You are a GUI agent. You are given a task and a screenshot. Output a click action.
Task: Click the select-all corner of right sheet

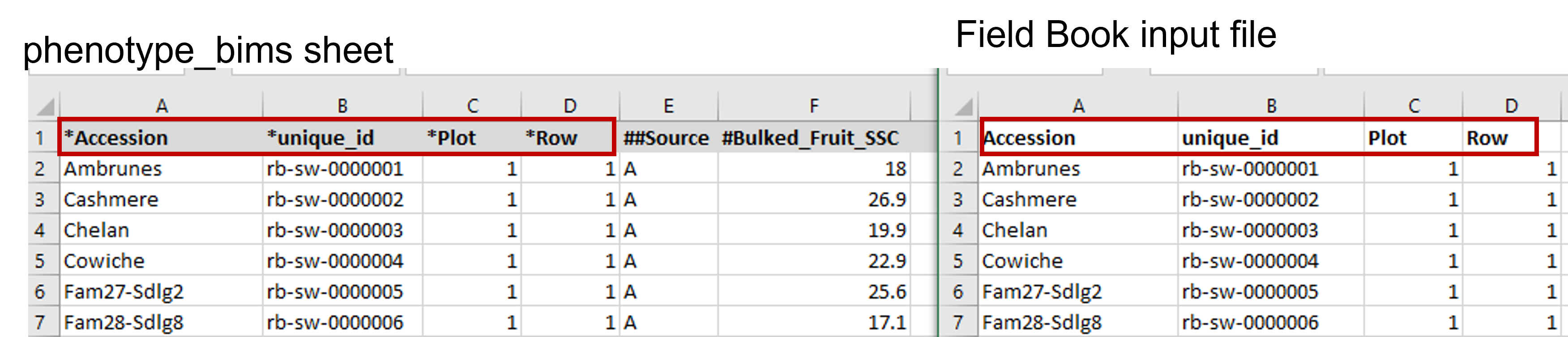coord(963,106)
